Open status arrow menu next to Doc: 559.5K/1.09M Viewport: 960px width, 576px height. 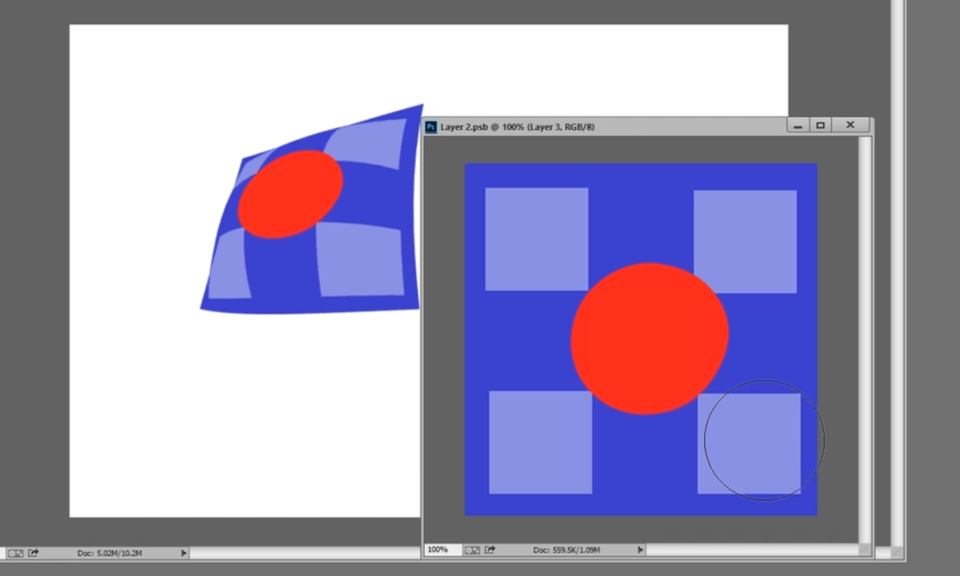coord(641,550)
